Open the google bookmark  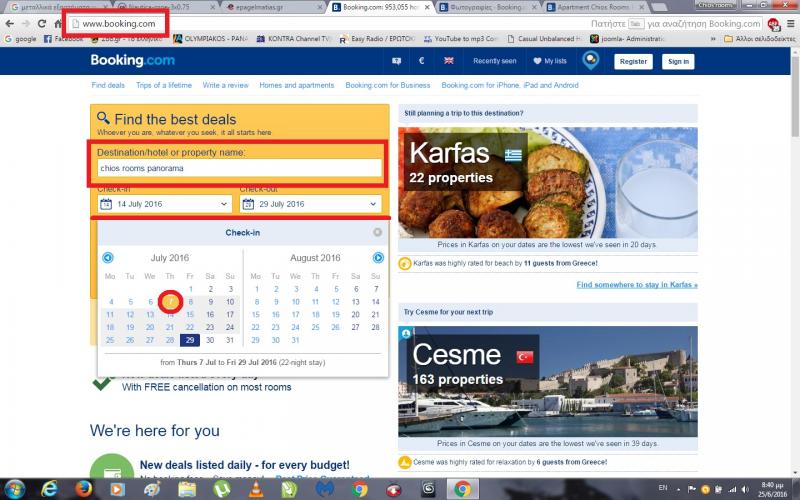[20, 39]
